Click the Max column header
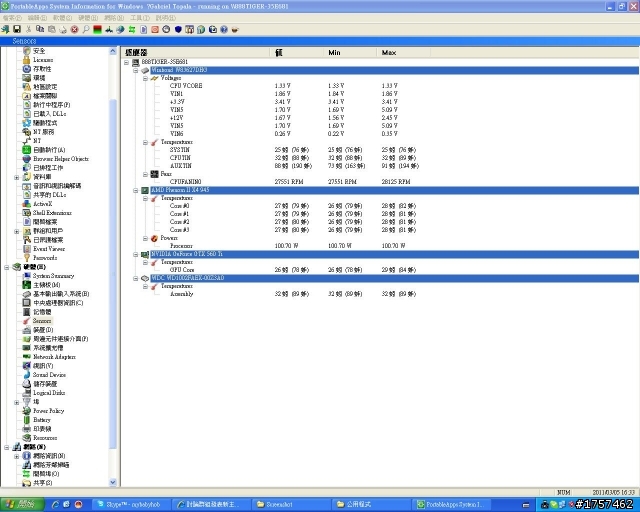This screenshot has height=512, width=640. (403, 53)
